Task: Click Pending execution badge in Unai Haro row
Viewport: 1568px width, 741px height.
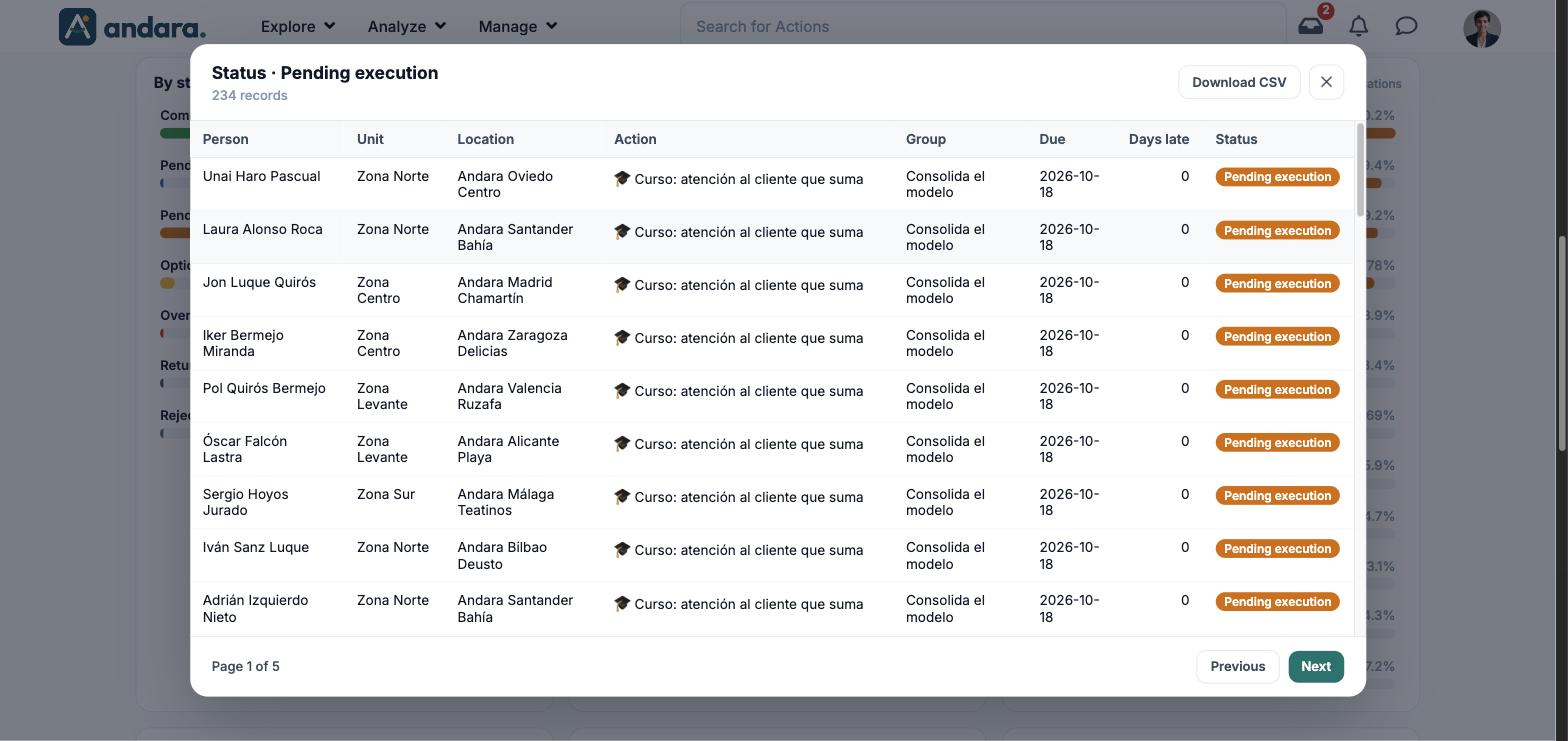Action: tap(1277, 177)
